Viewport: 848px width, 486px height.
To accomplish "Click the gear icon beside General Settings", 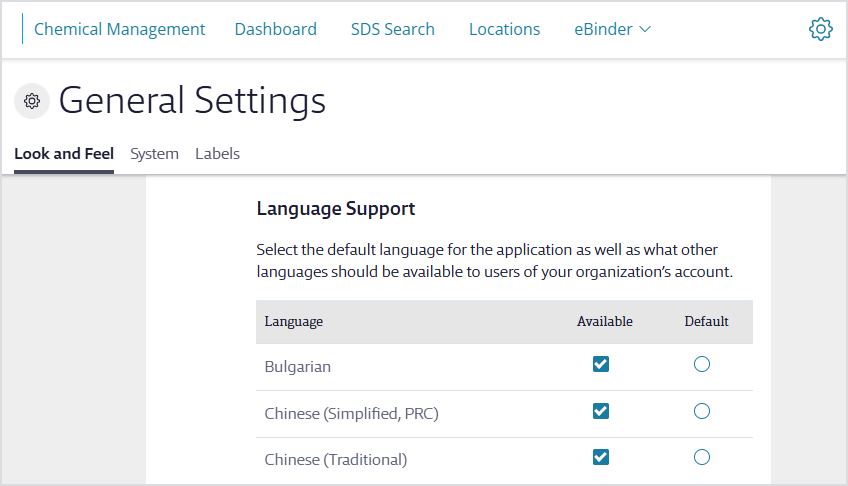I will coord(32,101).
